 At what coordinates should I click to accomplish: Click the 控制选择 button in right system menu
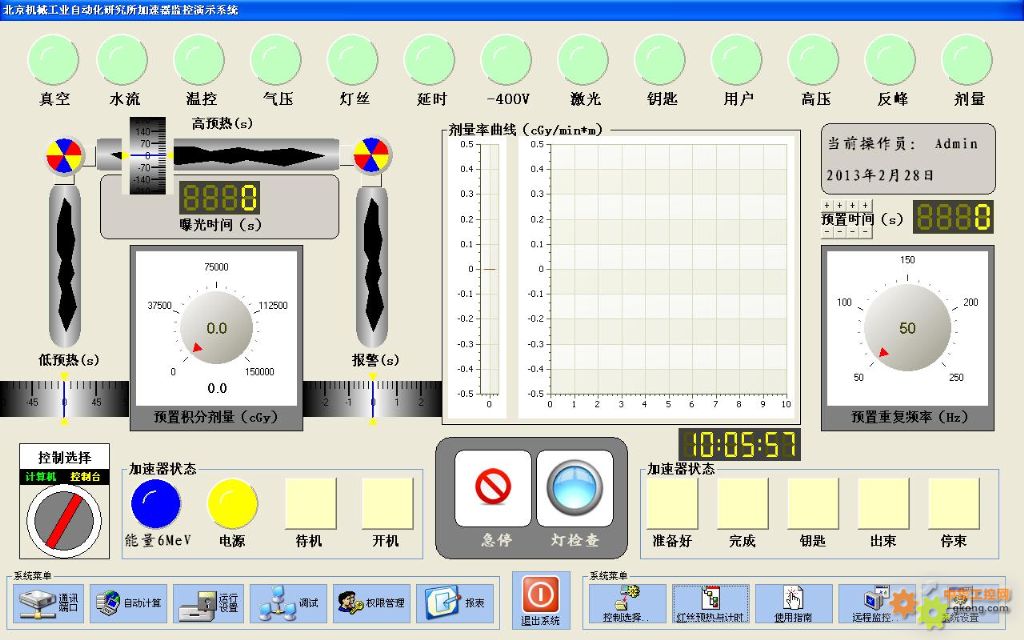tap(627, 603)
